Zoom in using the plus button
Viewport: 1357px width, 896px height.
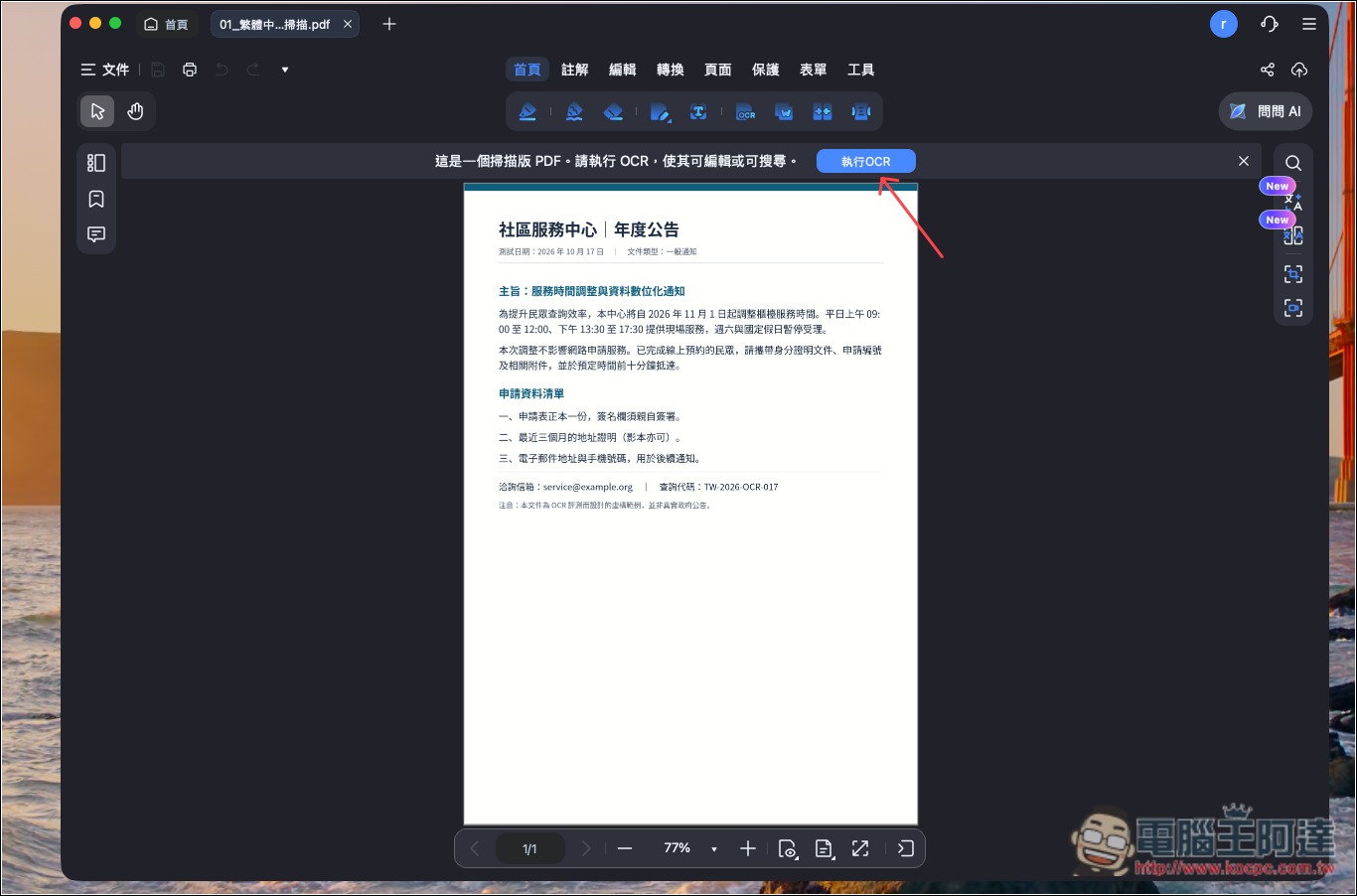(748, 848)
